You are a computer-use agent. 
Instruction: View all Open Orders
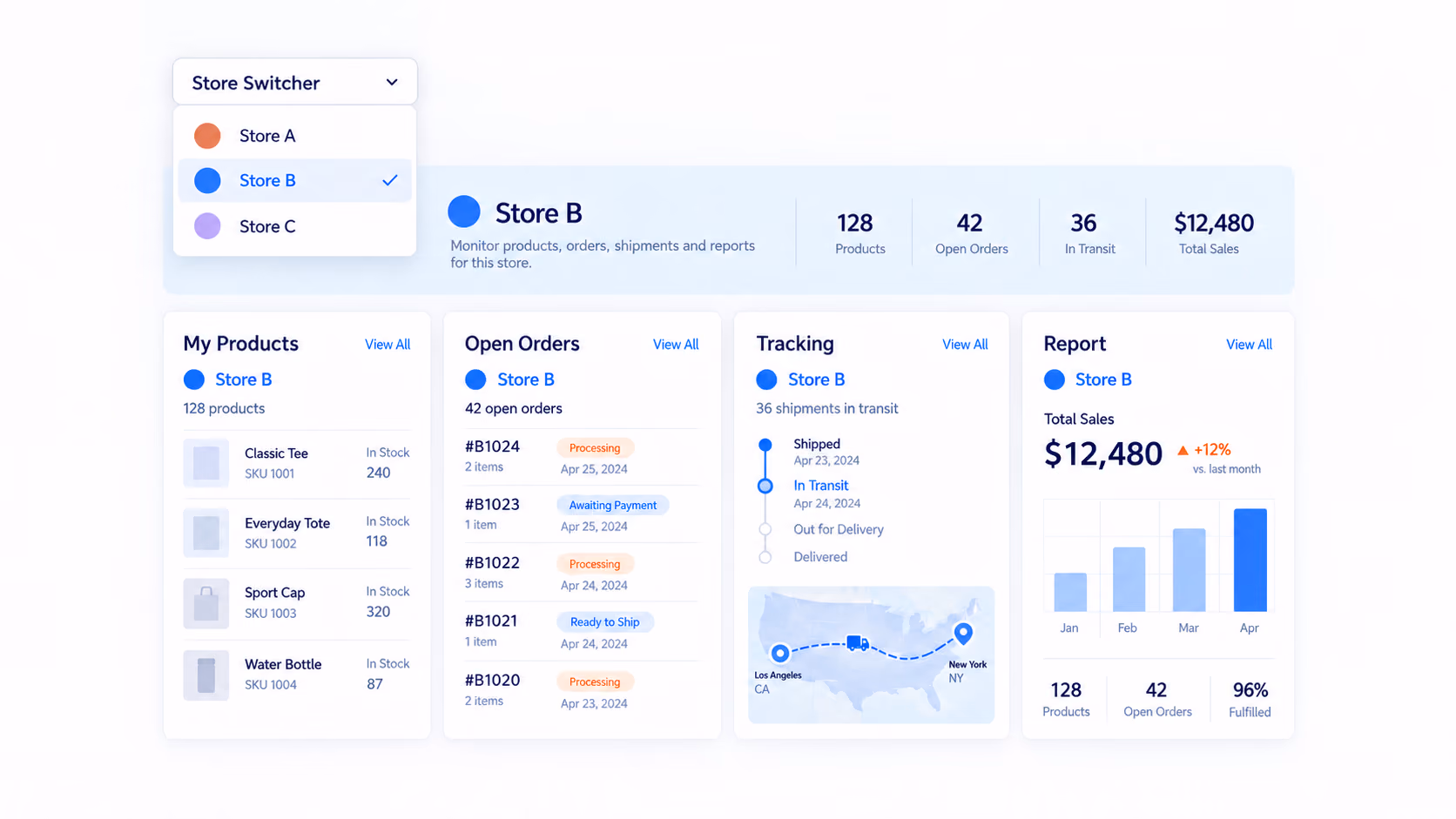[x=676, y=345]
